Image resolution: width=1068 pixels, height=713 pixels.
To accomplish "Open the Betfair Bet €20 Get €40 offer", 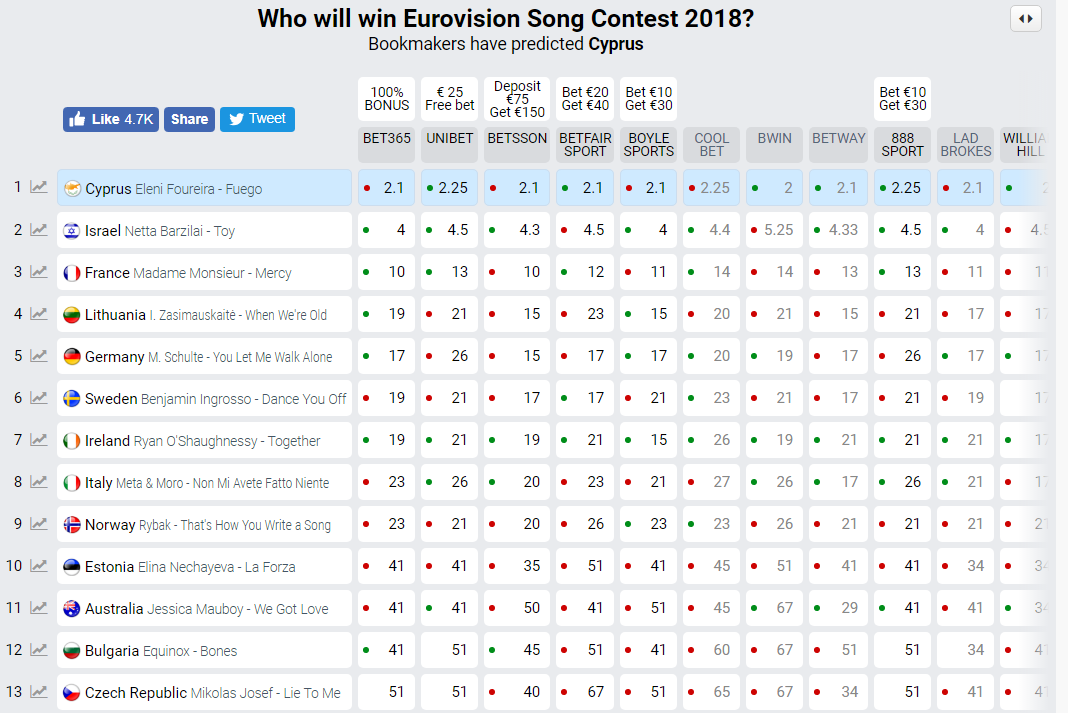I will click(x=585, y=99).
